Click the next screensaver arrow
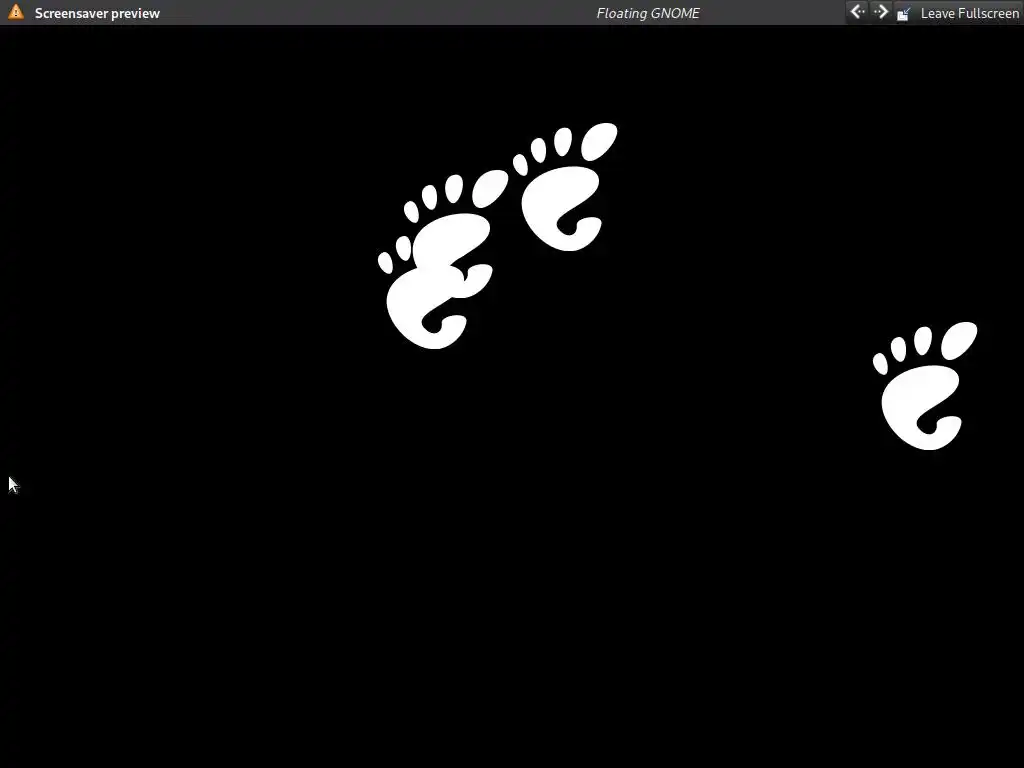The image size is (1024, 768). click(x=880, y=12)
